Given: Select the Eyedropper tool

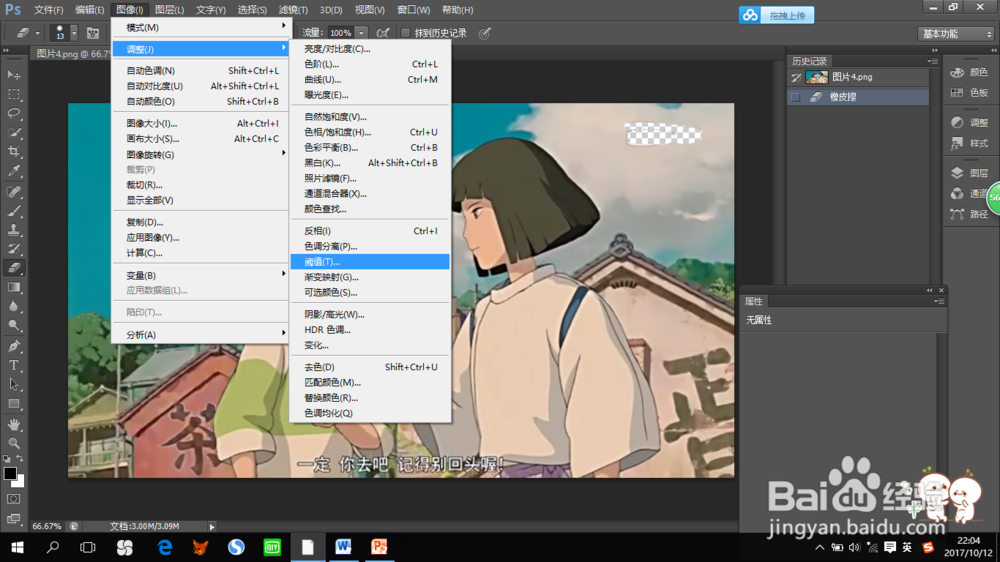Looking at the screenshot, I should point(13,171).
